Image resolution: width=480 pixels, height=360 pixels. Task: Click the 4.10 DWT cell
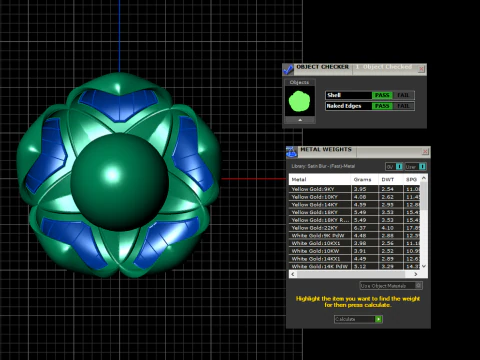click(391, 228)
